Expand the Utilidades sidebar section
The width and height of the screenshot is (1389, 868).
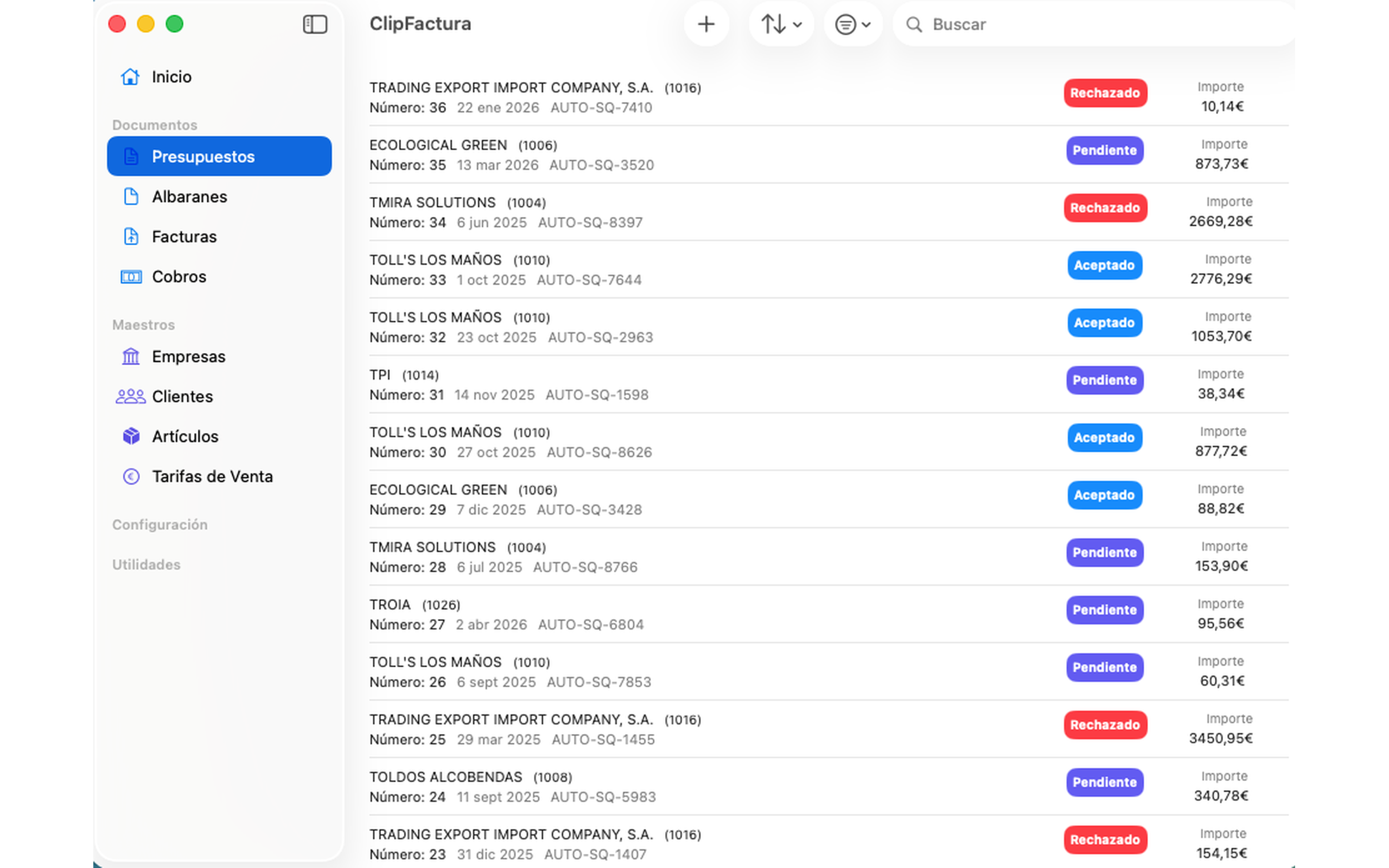146,565
